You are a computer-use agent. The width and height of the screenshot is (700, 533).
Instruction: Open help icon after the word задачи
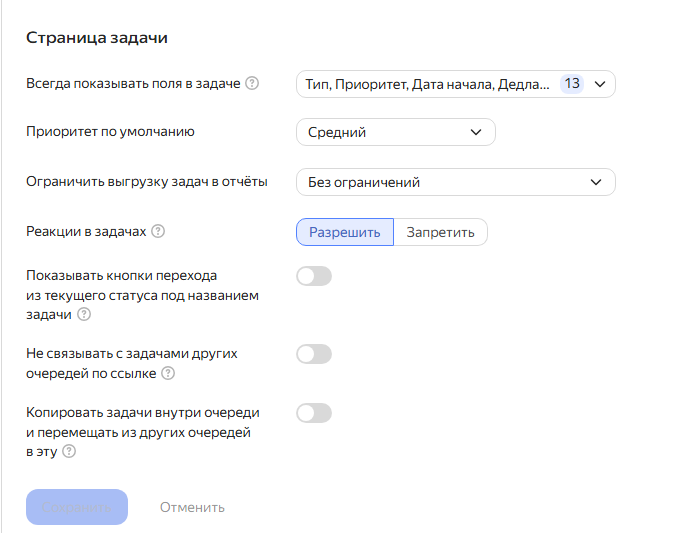coord(84,314)
